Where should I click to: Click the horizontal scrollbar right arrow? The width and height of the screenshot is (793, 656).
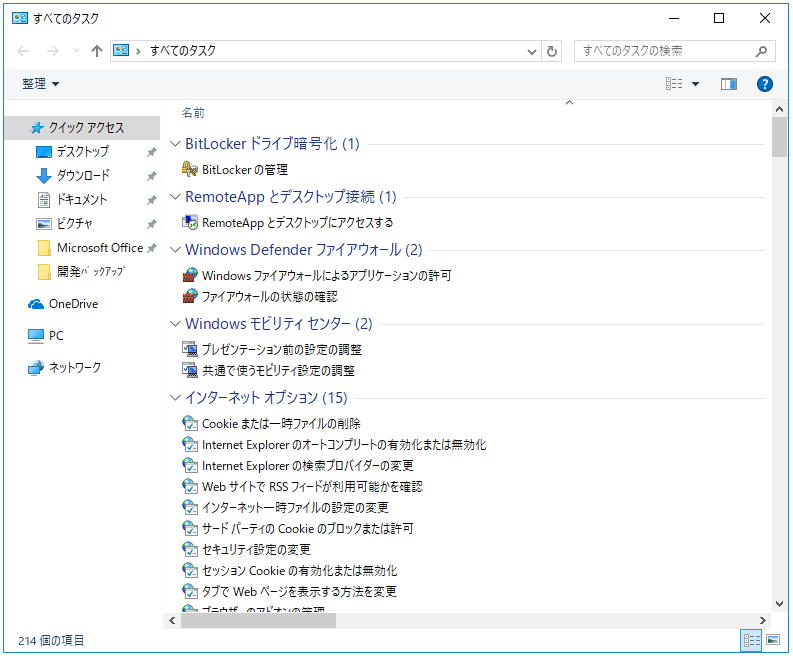tap(763, 620)
